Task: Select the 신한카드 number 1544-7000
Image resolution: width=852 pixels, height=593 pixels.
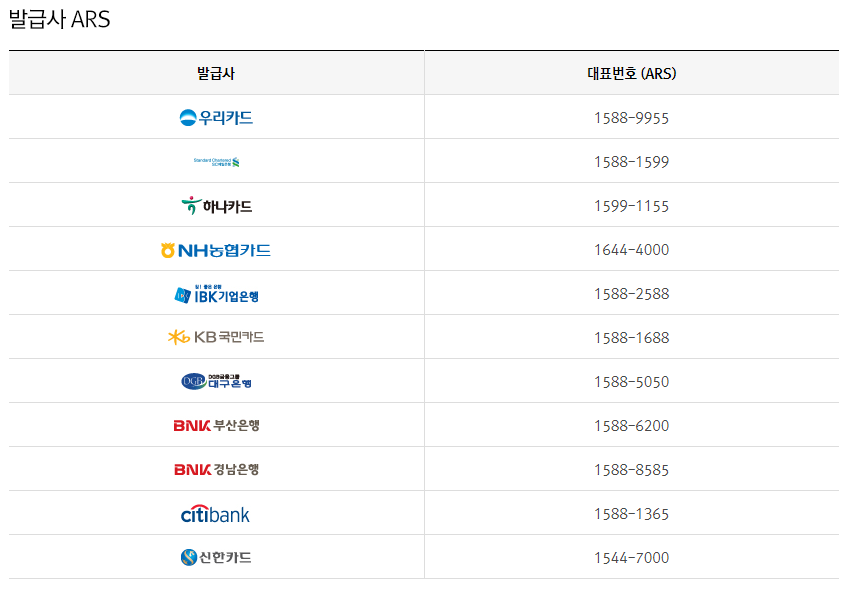Action: pyautogui.click(x=631, y=558)
